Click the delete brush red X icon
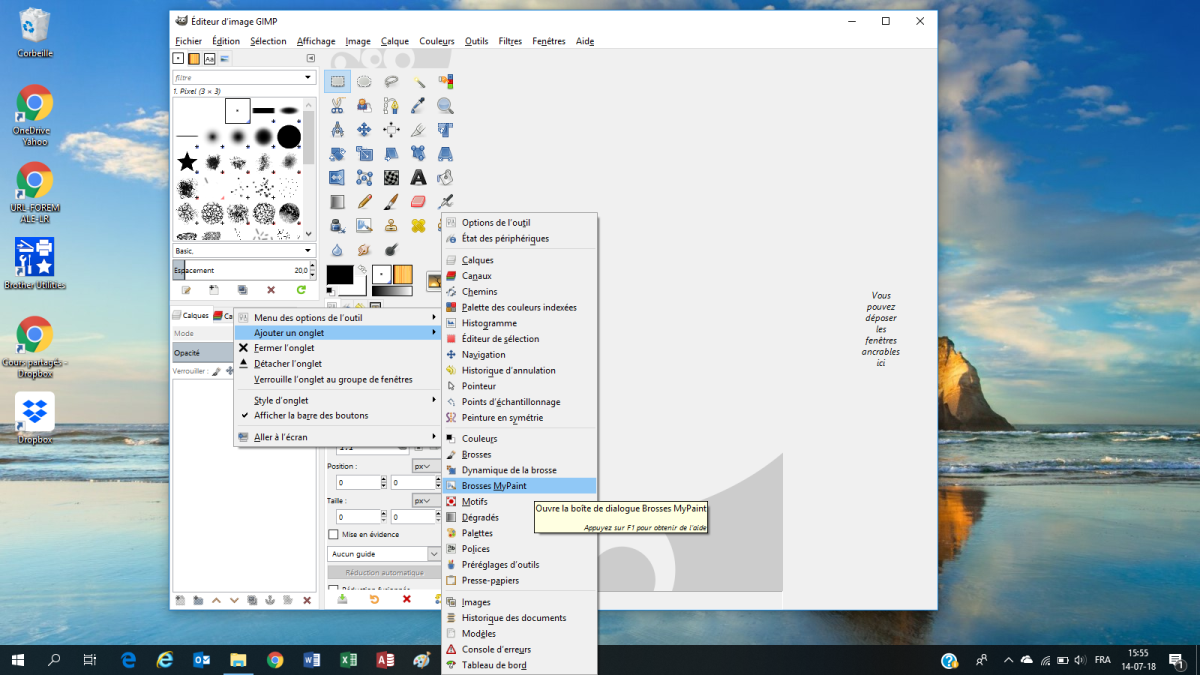Viewport: 1200px width, 675px height. (x=271, y=290)
